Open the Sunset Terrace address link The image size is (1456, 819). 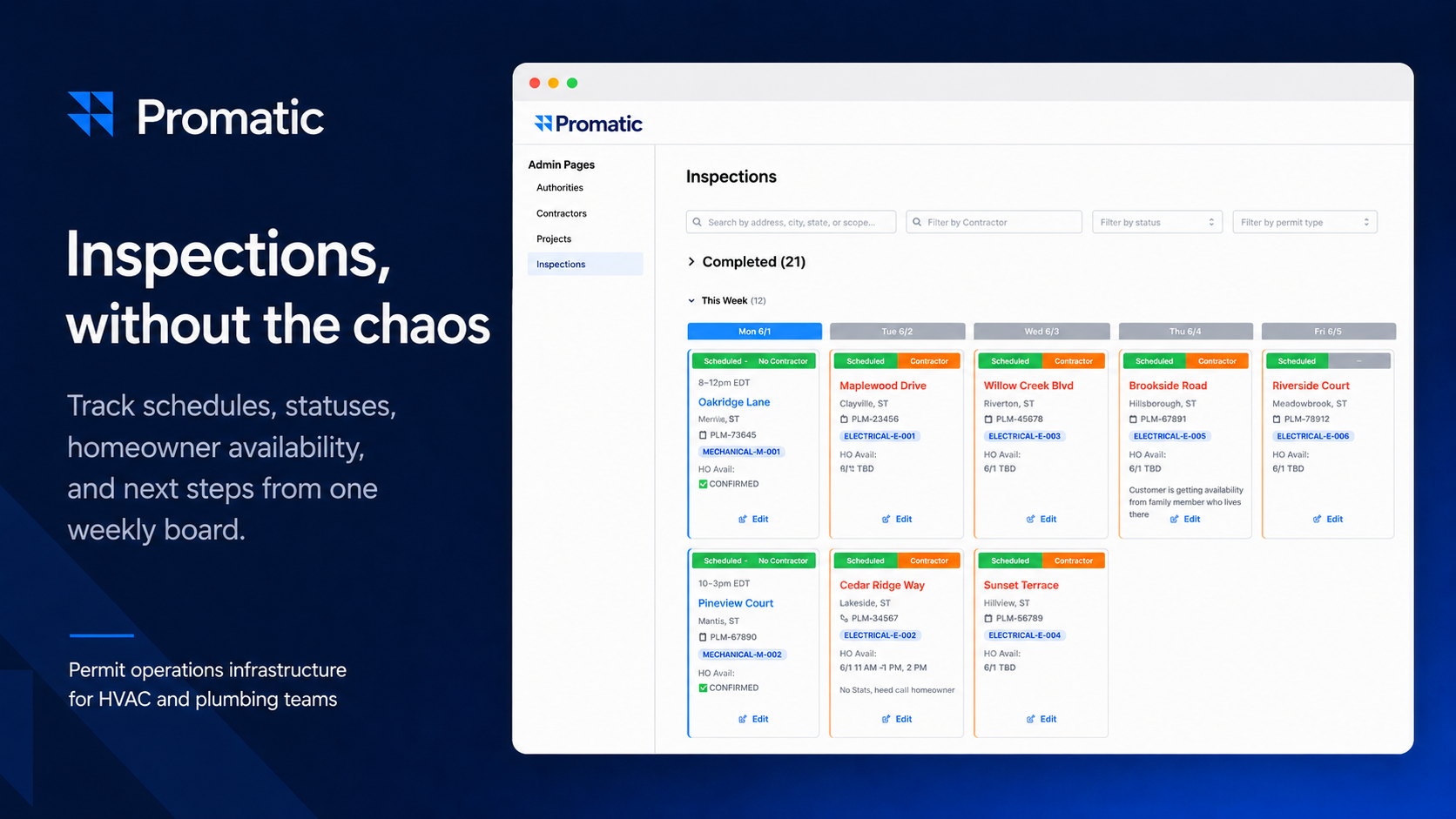1021,586
